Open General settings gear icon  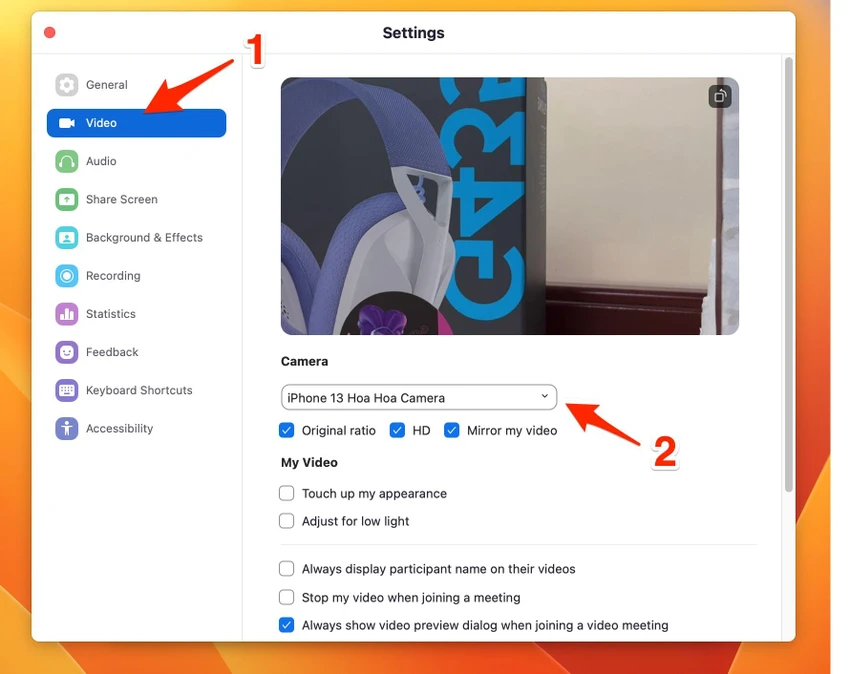tap(67, 85)
